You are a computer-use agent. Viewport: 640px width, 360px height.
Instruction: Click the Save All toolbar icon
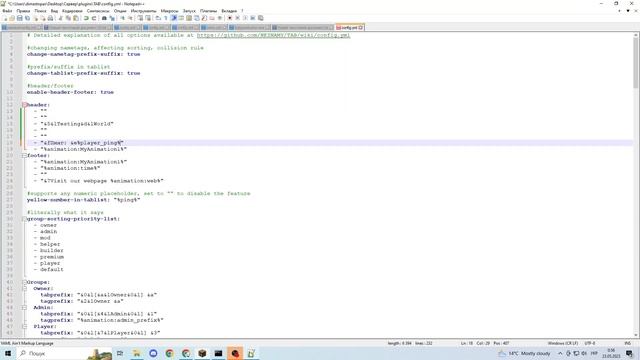click(27, 18)
